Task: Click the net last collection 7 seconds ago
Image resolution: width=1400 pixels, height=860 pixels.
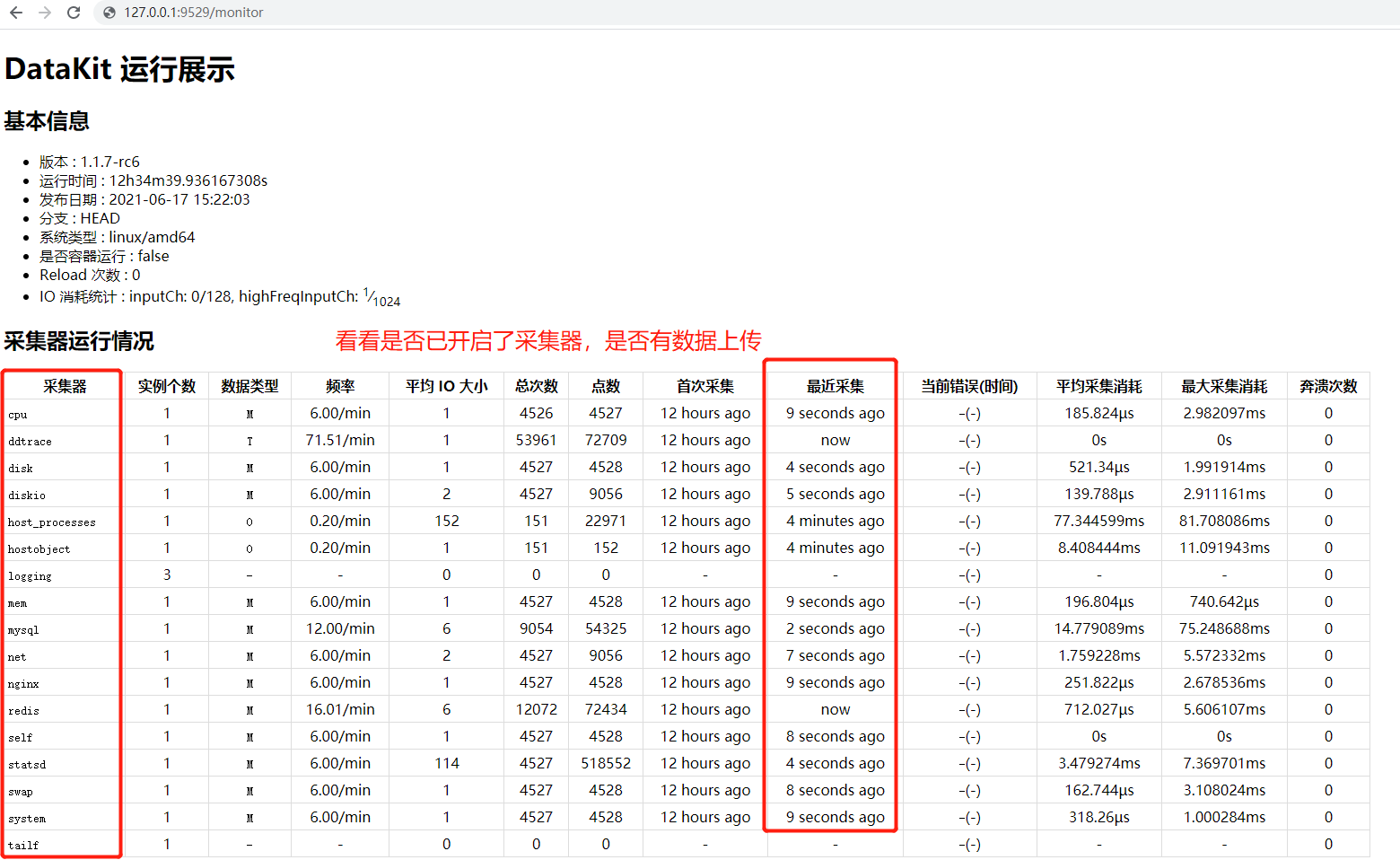Action: tap(836, 655)
